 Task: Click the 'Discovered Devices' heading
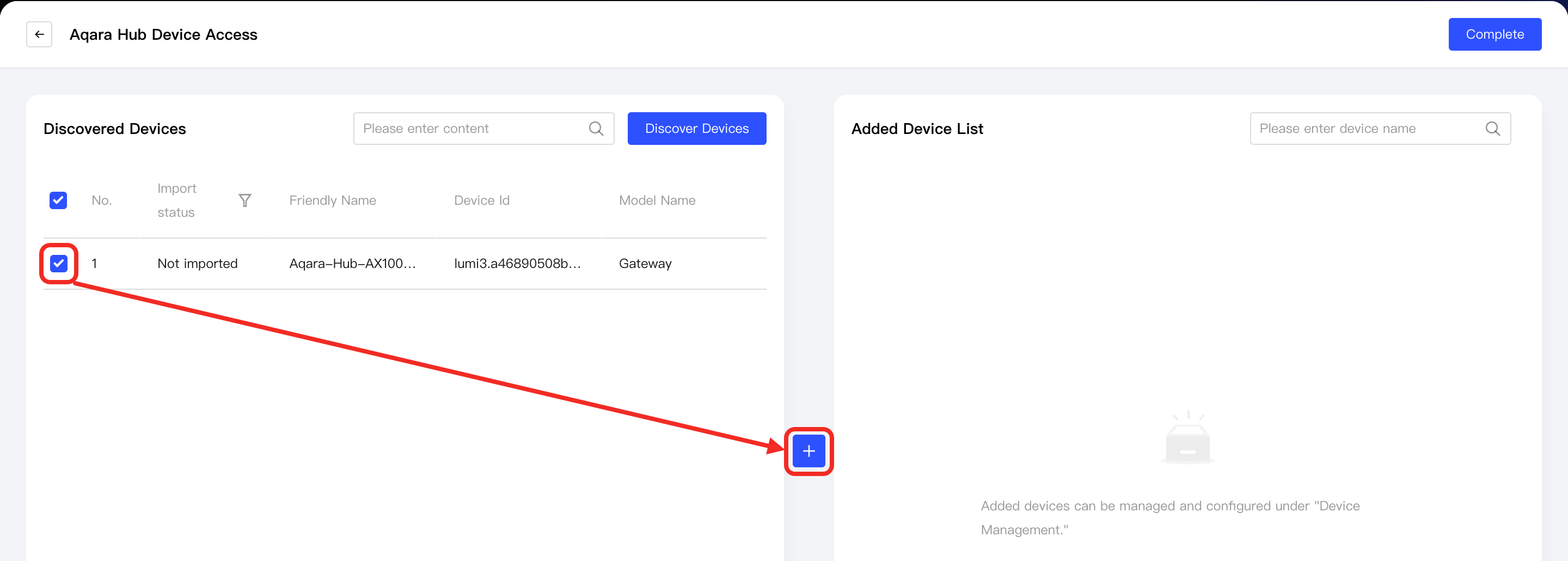(114, 129)
